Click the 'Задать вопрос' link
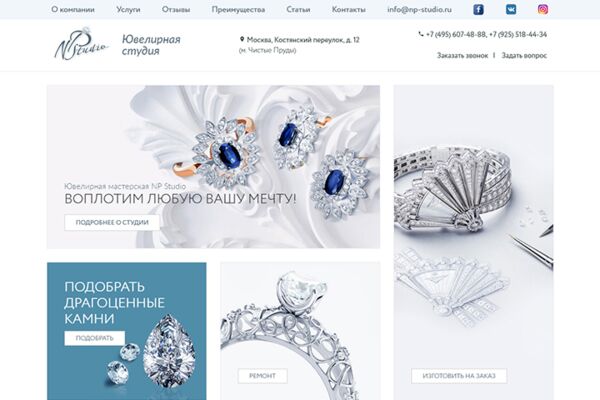This screenshot has height=400, width=600. [x=524, y=56]
